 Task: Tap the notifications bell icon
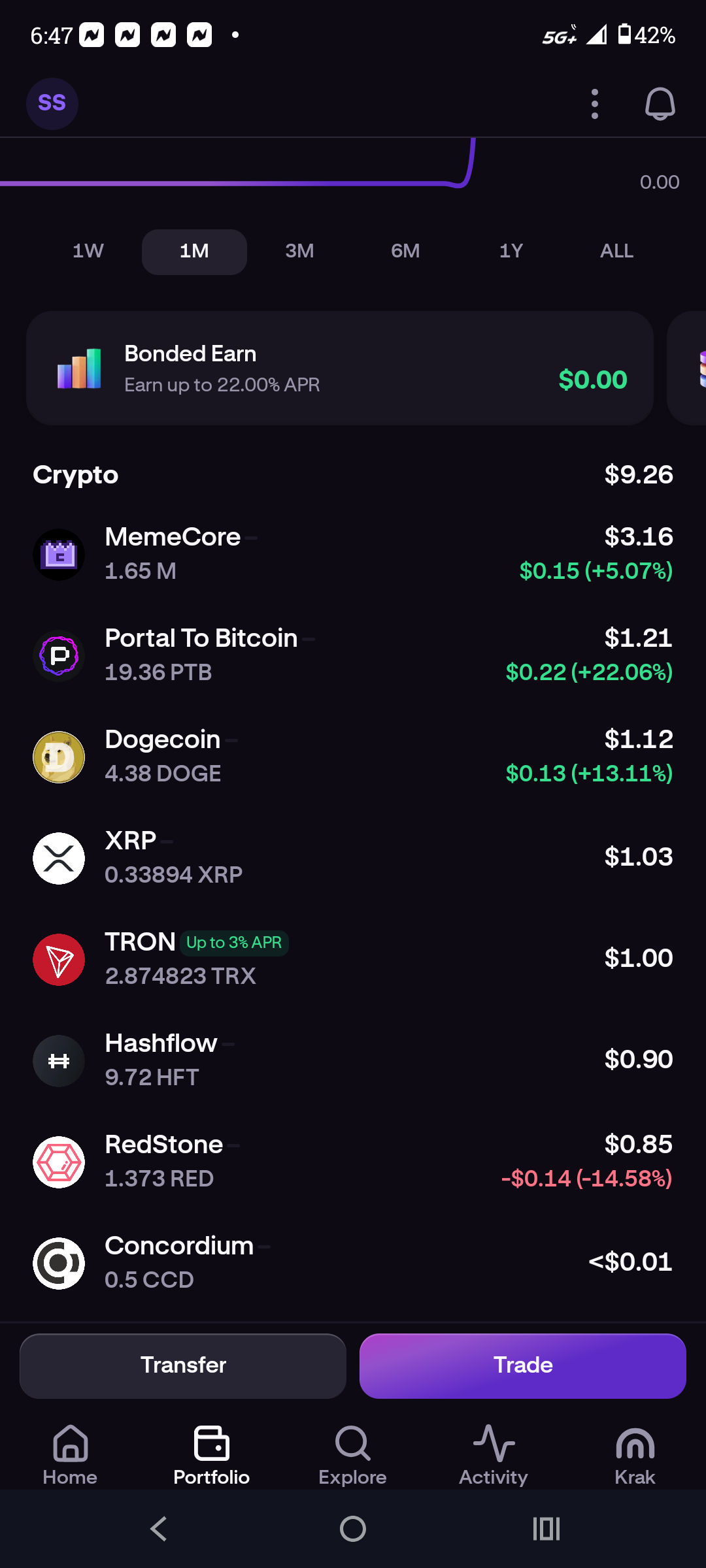(x=660, y=104)
